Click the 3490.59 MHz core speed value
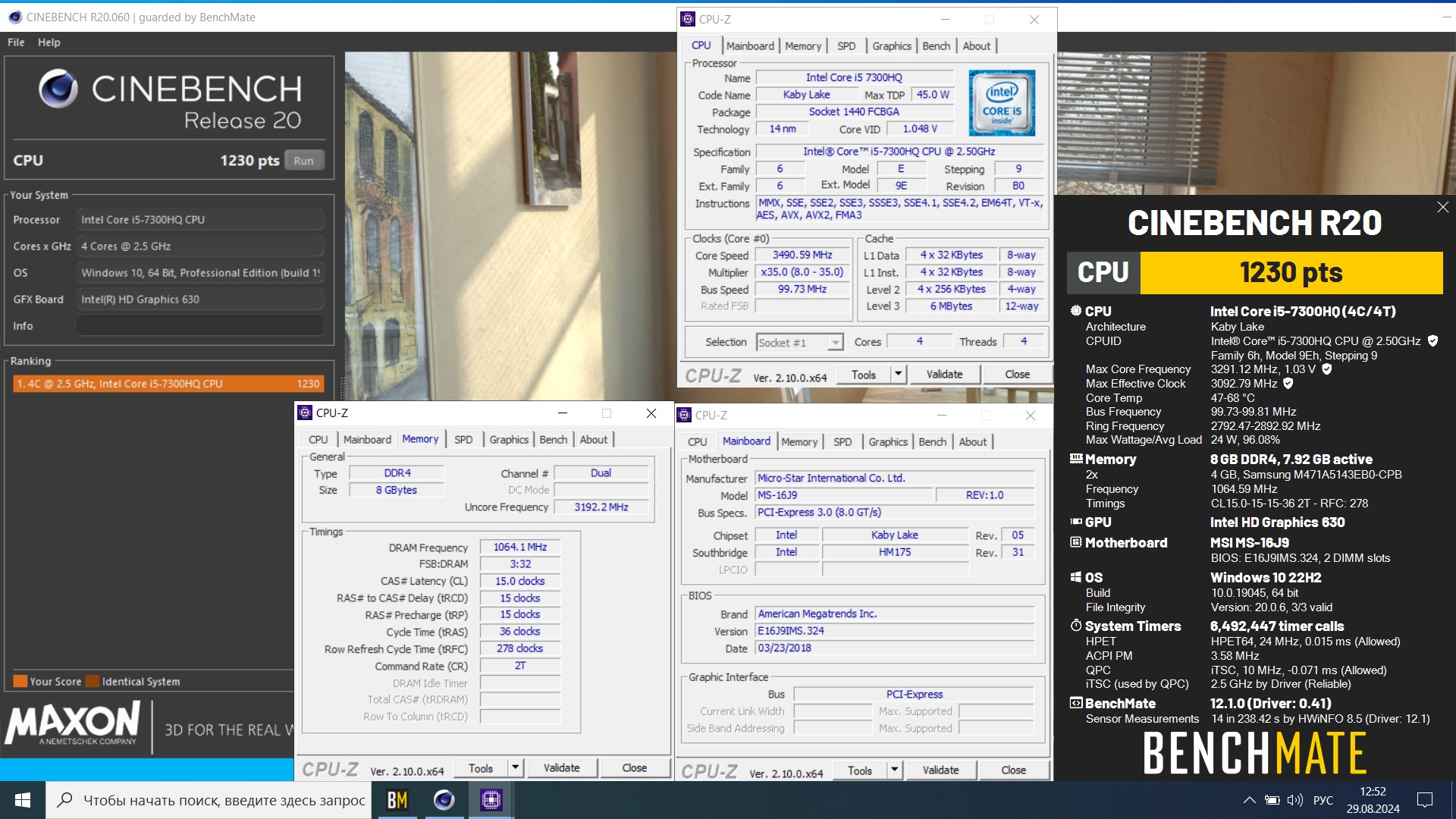1456x819 pixels. [x=802, y=256]
